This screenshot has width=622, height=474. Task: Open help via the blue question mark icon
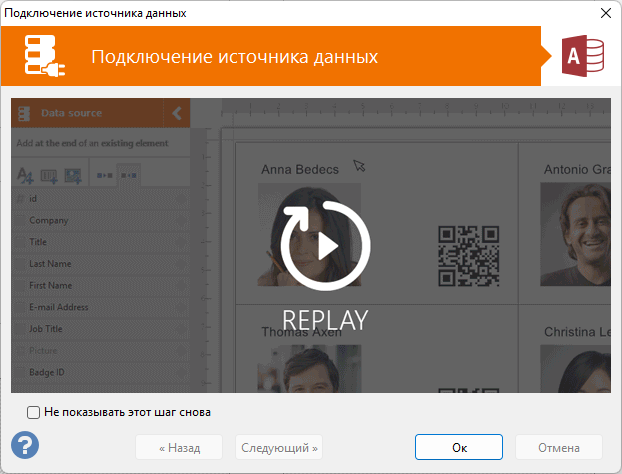click(25, 444)
